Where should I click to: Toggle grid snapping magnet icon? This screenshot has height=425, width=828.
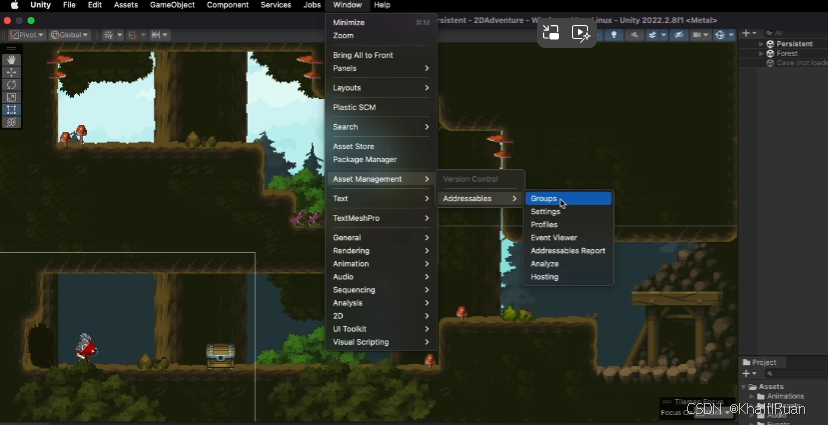(x=132, y=35)
